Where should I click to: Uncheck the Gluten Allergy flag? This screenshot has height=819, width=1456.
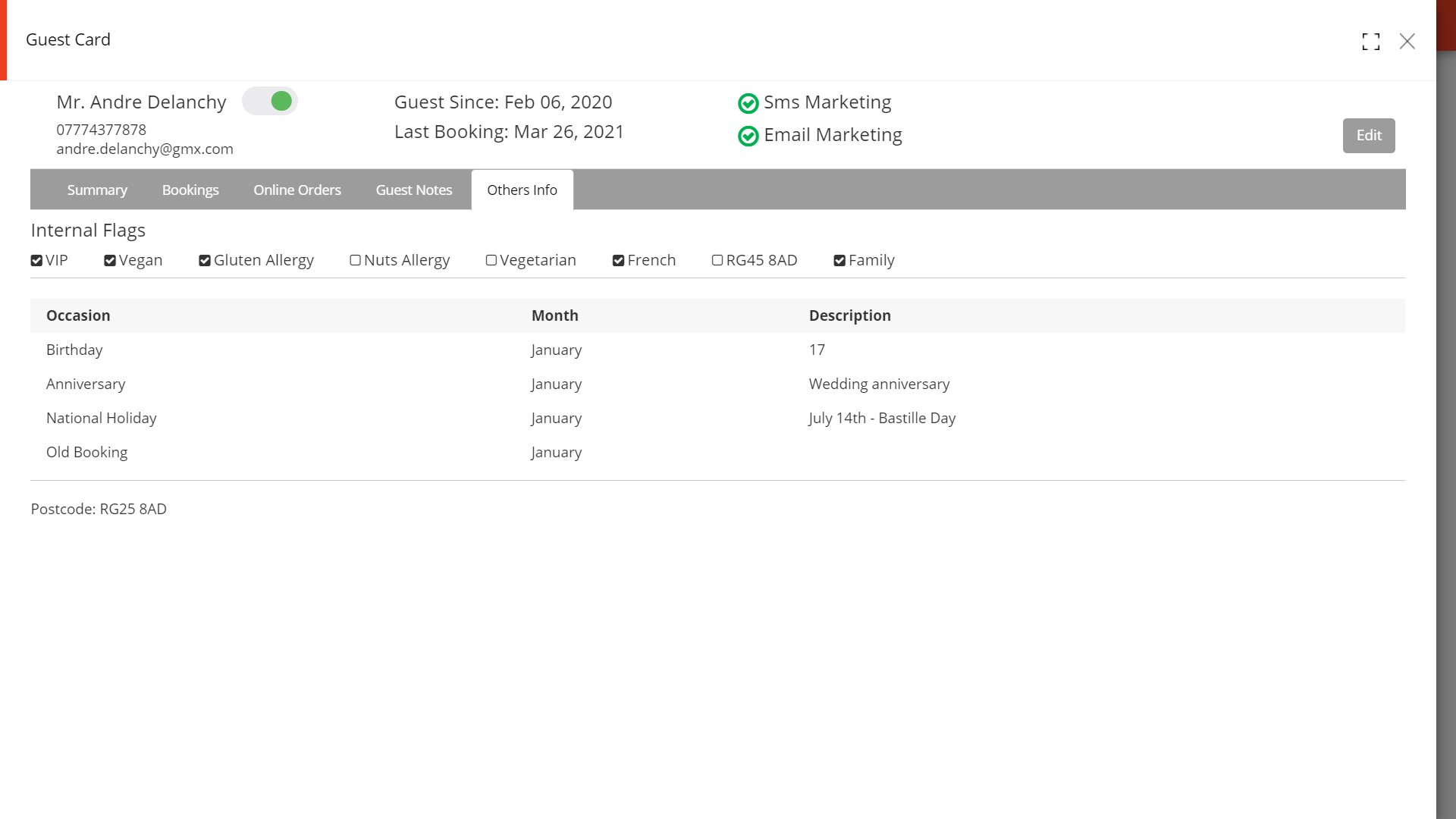(205, 261)
